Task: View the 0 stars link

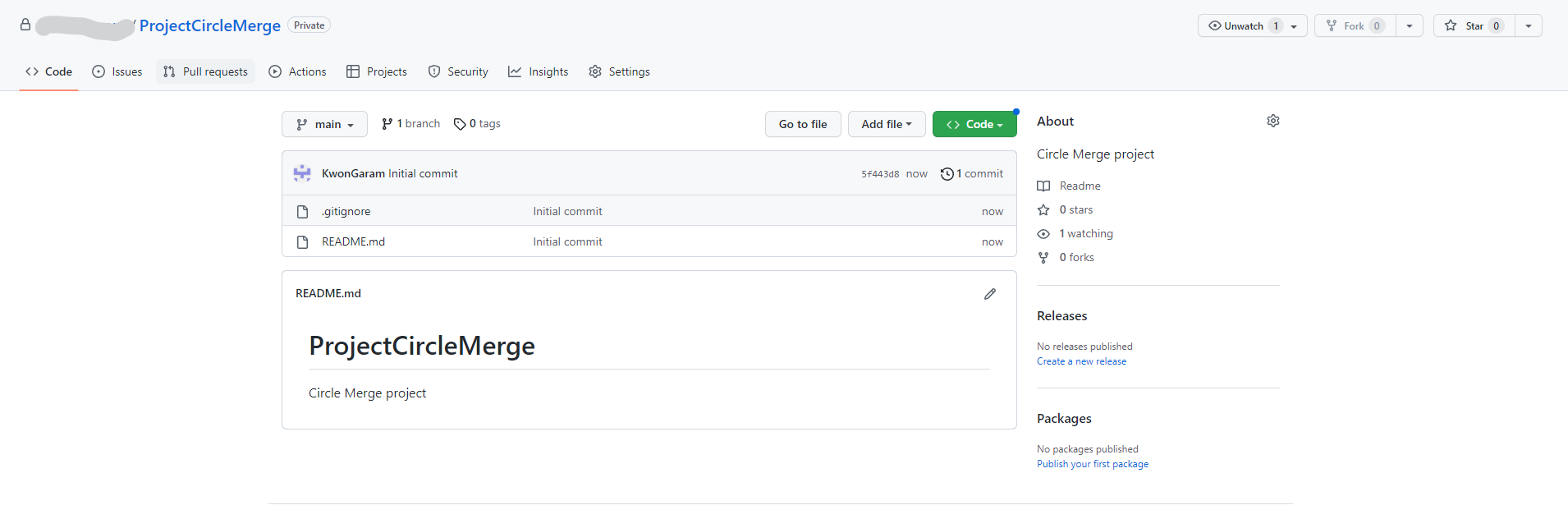Action: (1066, 209)
